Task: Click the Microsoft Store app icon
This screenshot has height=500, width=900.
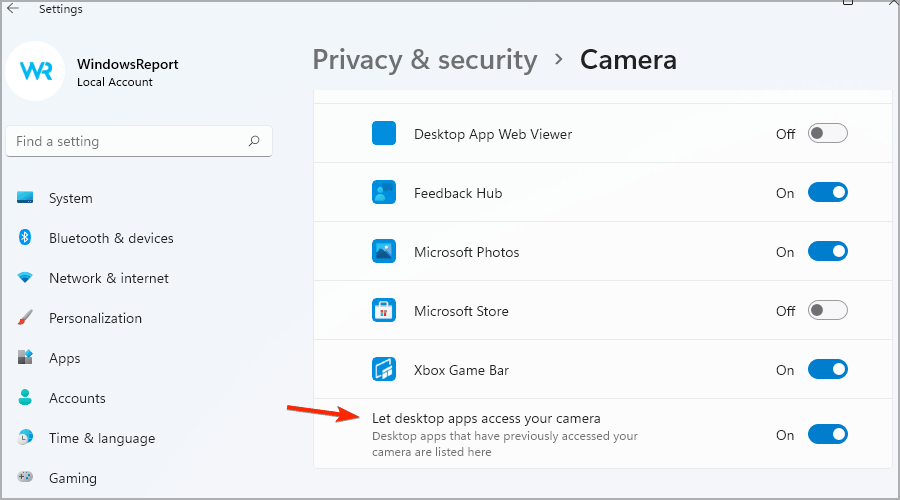Action: [383, 311]
